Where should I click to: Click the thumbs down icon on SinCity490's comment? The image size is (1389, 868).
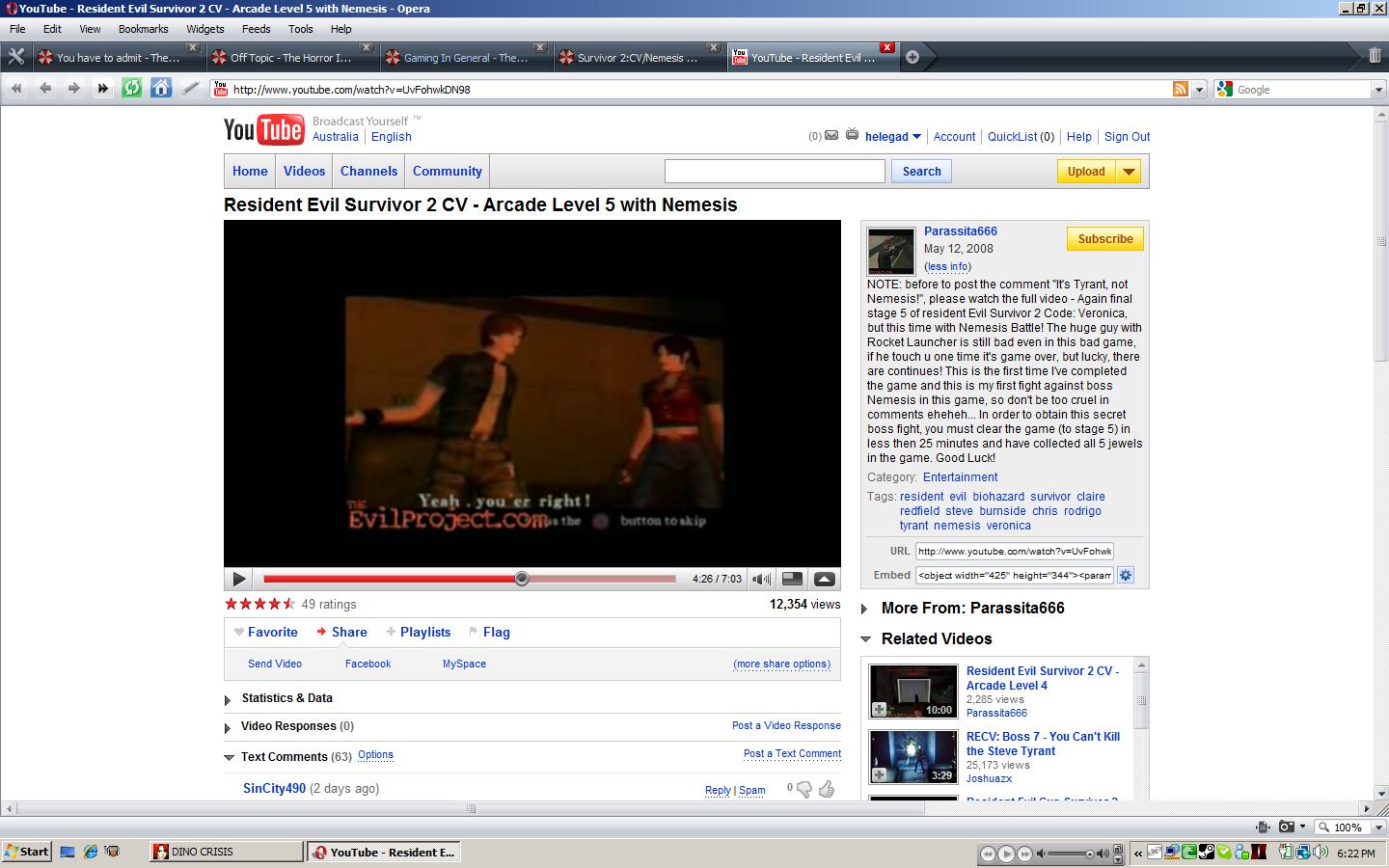point(803,790)
